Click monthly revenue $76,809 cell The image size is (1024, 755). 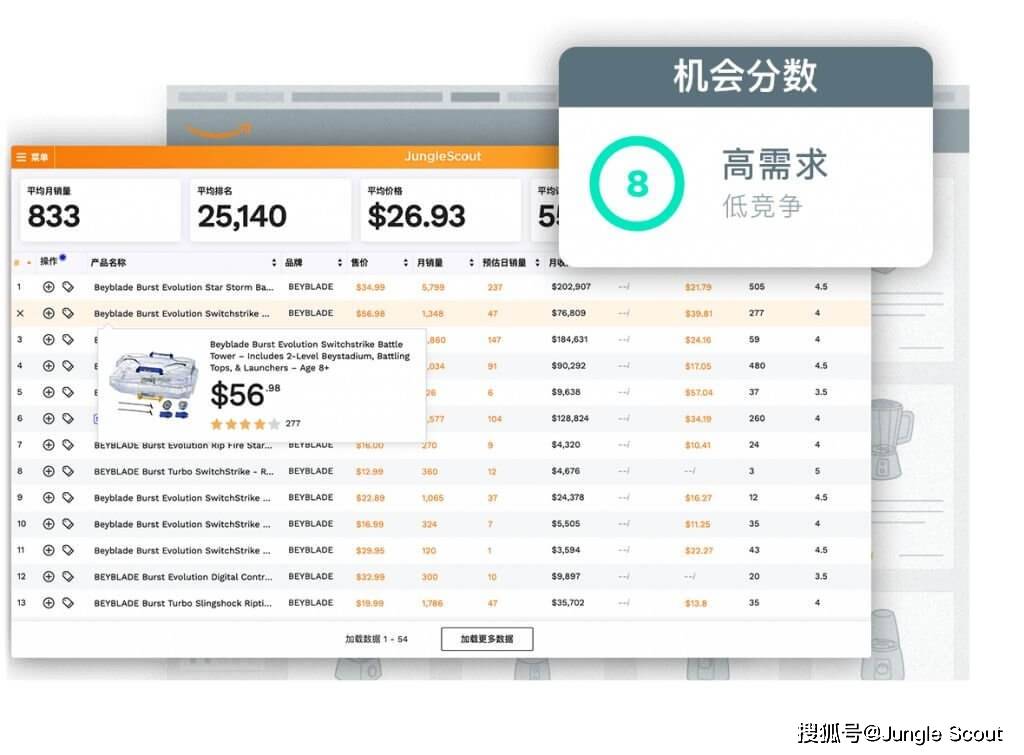tap(568, 313)
